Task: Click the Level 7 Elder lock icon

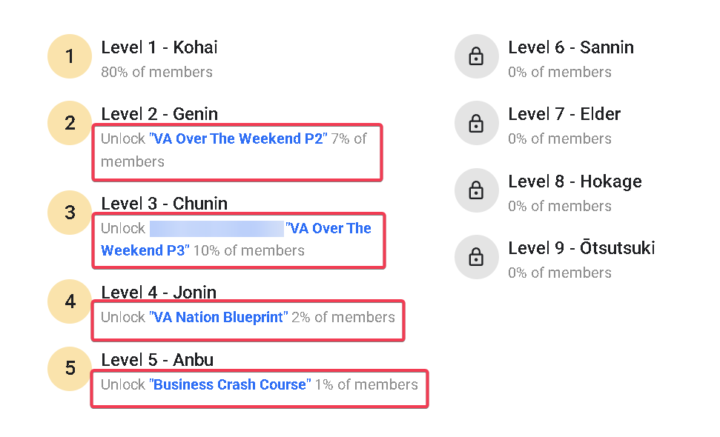Action: (476, 124)
